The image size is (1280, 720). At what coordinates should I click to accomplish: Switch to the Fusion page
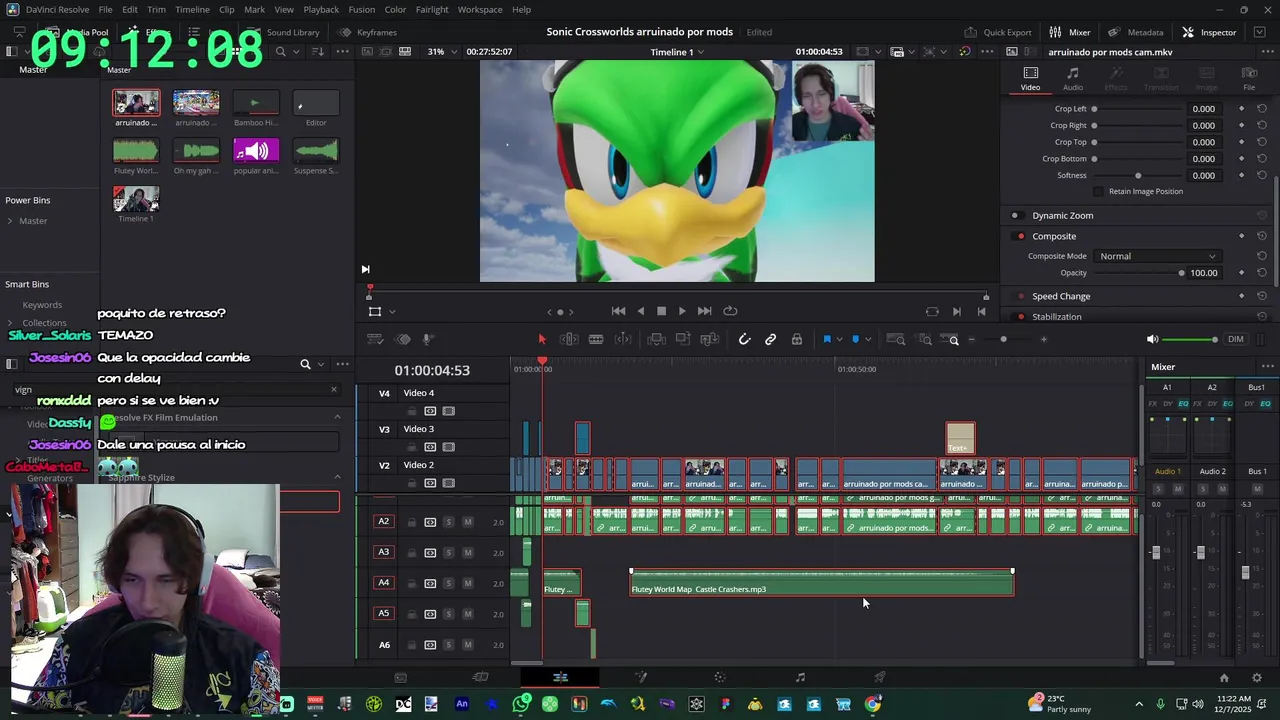tap(641, 678)
